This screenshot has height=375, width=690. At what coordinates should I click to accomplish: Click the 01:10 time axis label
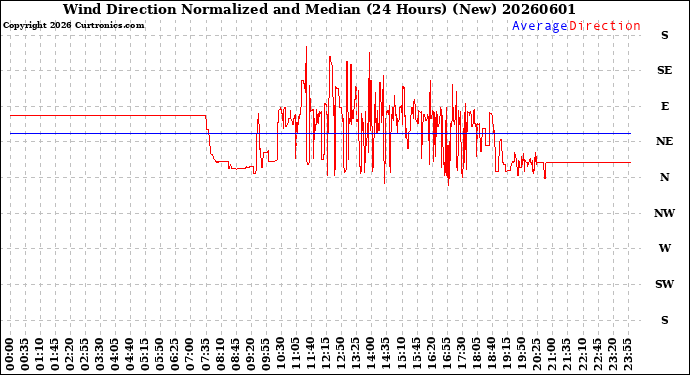(x=40, y=355)
